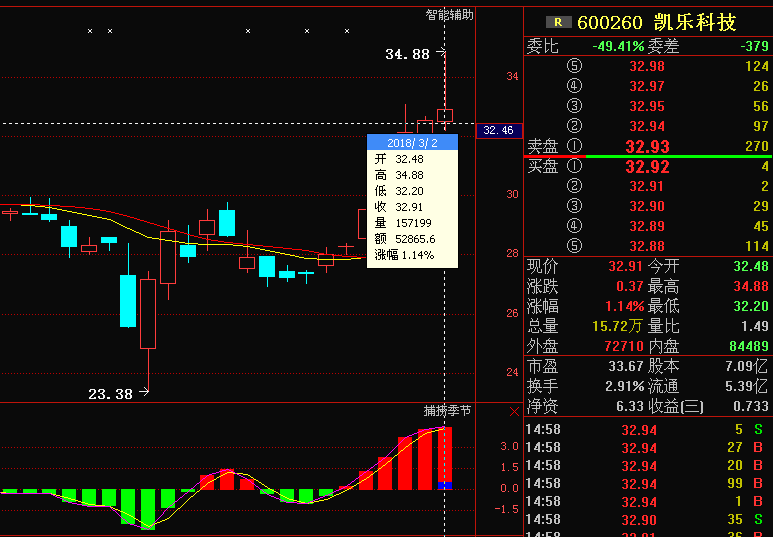Image resolution: width=773 pixels, height=537 pixels.
Task: Select the circled 1 sell level at 32.93
Action: [x=574, y=146]
